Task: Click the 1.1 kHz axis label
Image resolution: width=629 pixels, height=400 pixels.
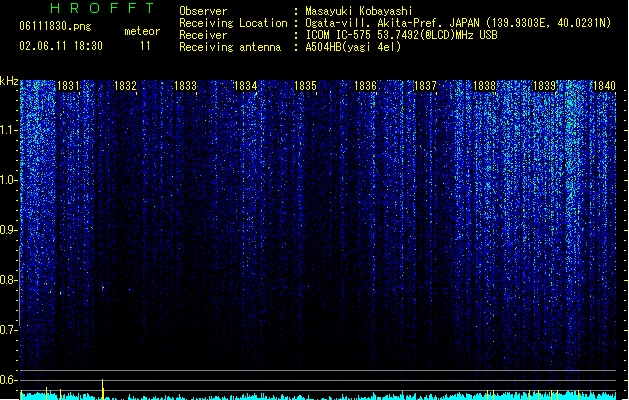Action: pyautogui.click(x=8, y=130)
